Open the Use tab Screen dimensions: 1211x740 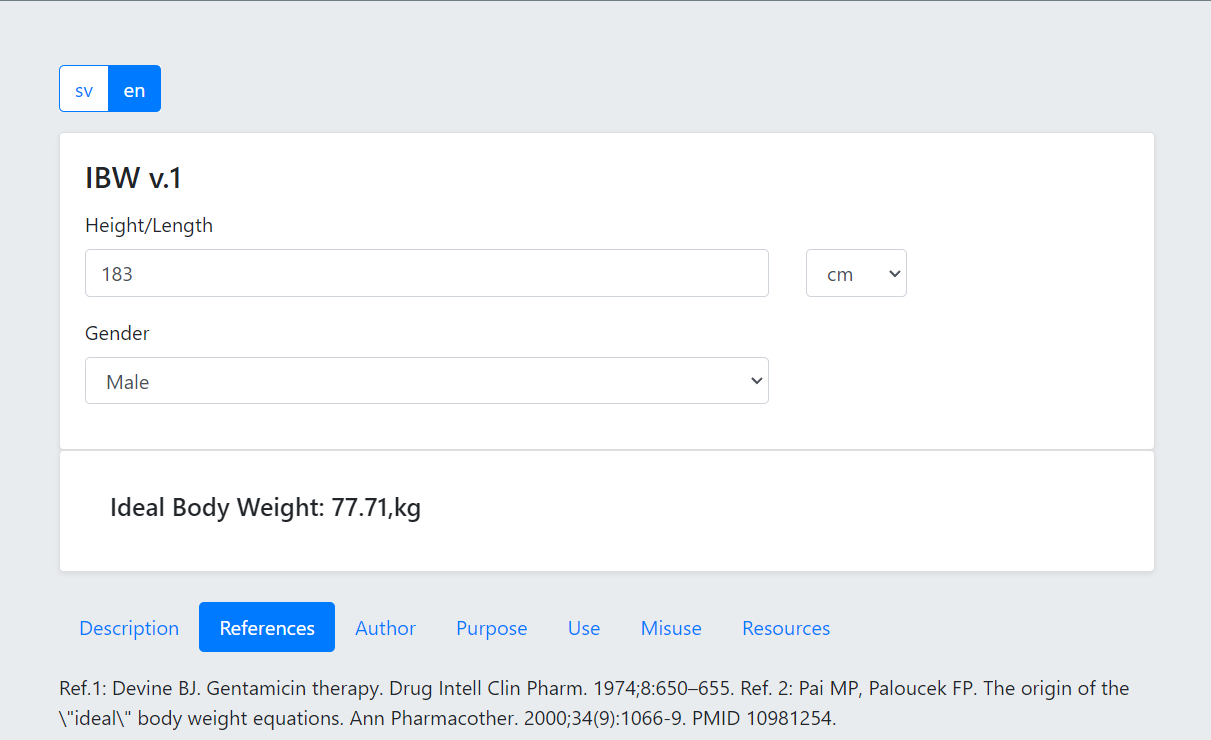(584, 628)
